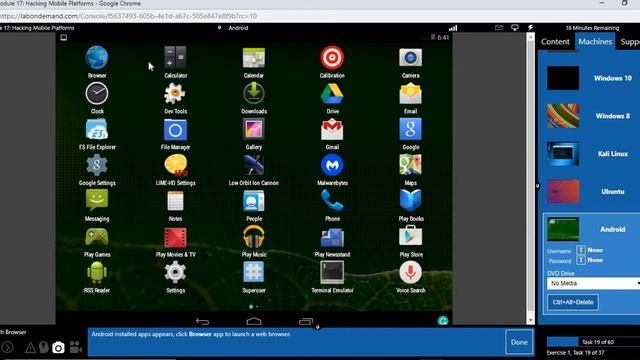This screenshot has height=360, width=640.
Task: Select the Android machine thumbnail
Action: [x=563, y=229]
